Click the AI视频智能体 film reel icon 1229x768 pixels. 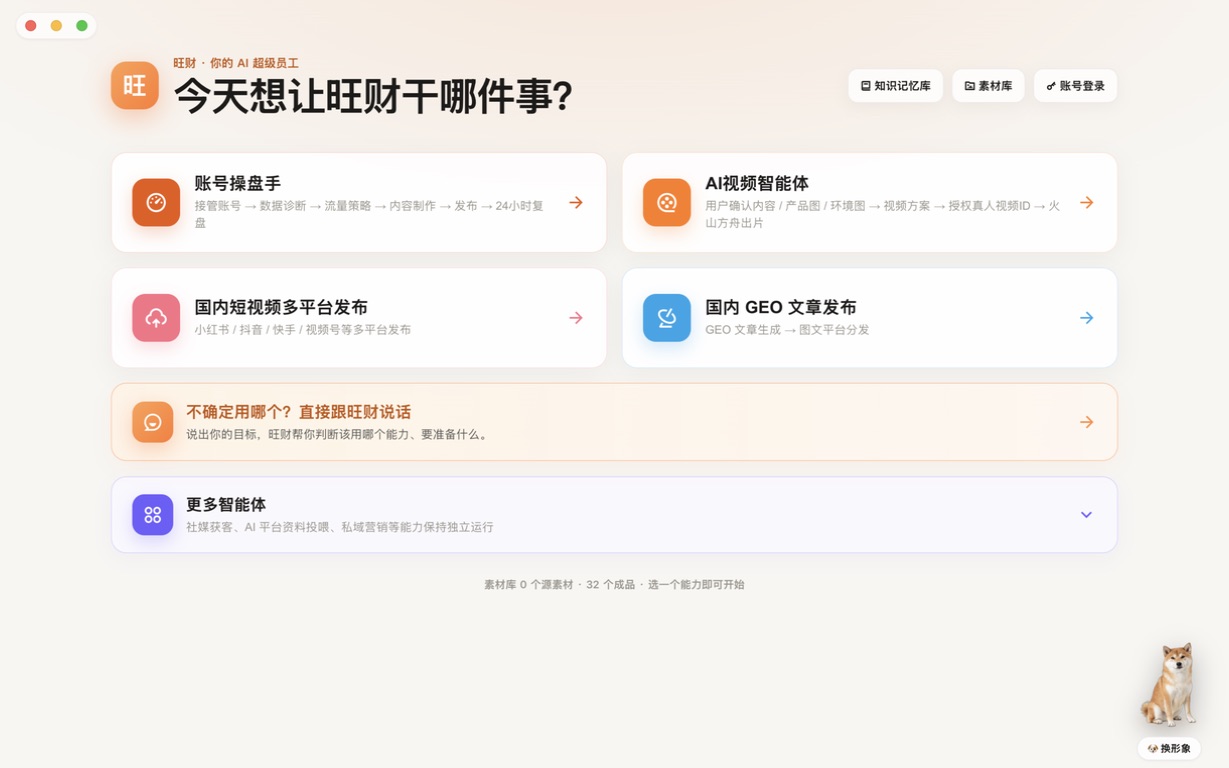click(x=667, y=202)
